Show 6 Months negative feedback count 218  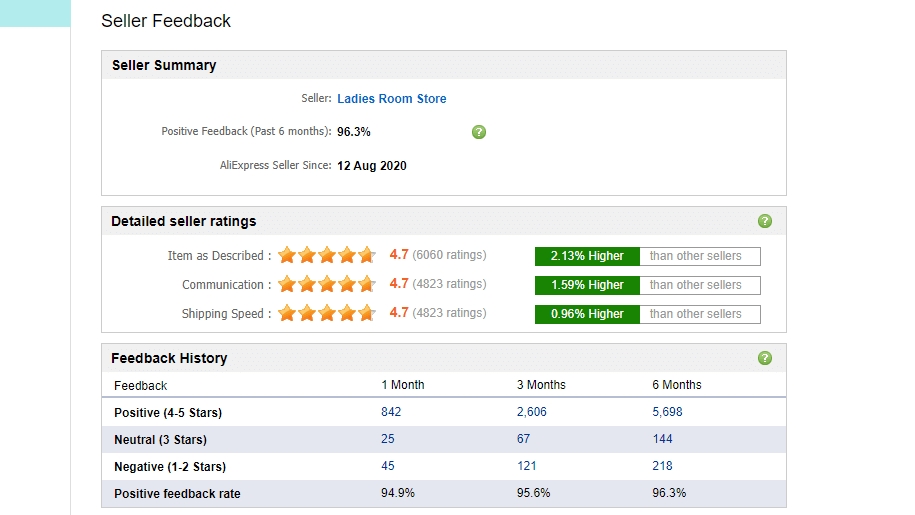pos(662,466)
